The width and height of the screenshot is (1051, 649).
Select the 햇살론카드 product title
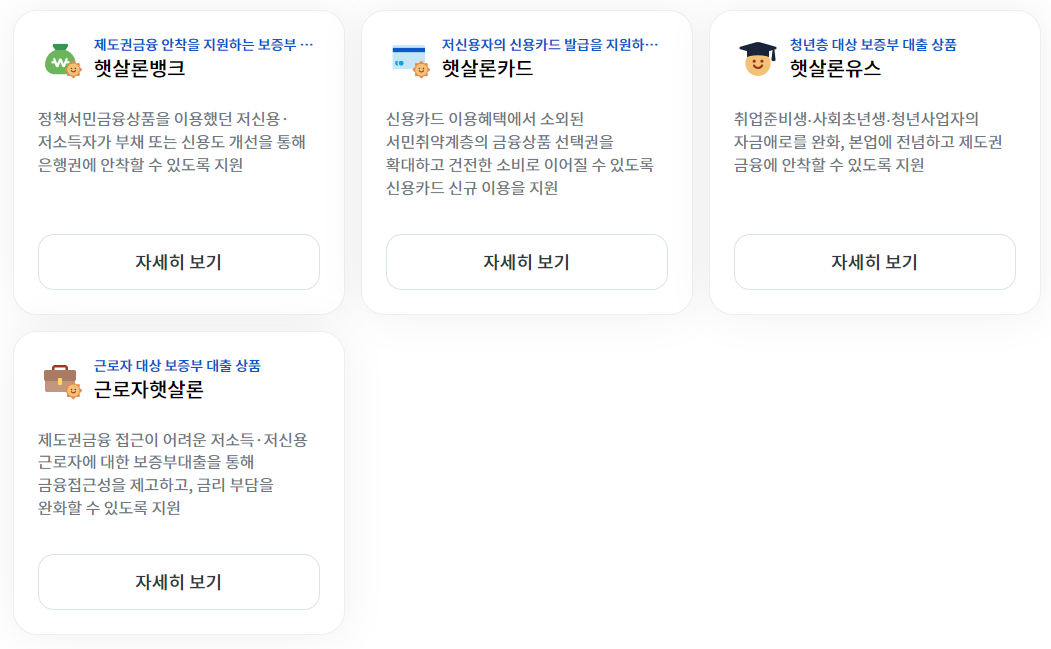[x=487, y=66]
